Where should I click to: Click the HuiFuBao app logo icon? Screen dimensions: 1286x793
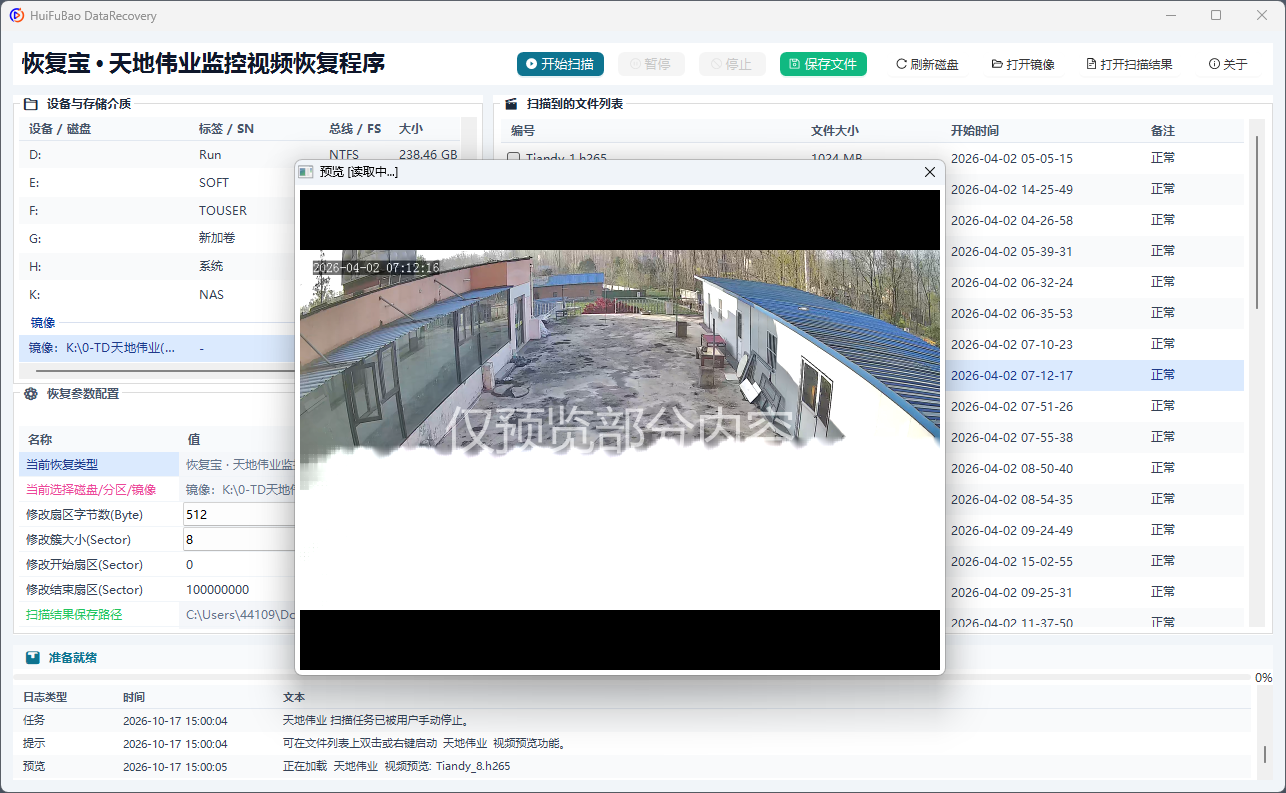click(17, 15)
